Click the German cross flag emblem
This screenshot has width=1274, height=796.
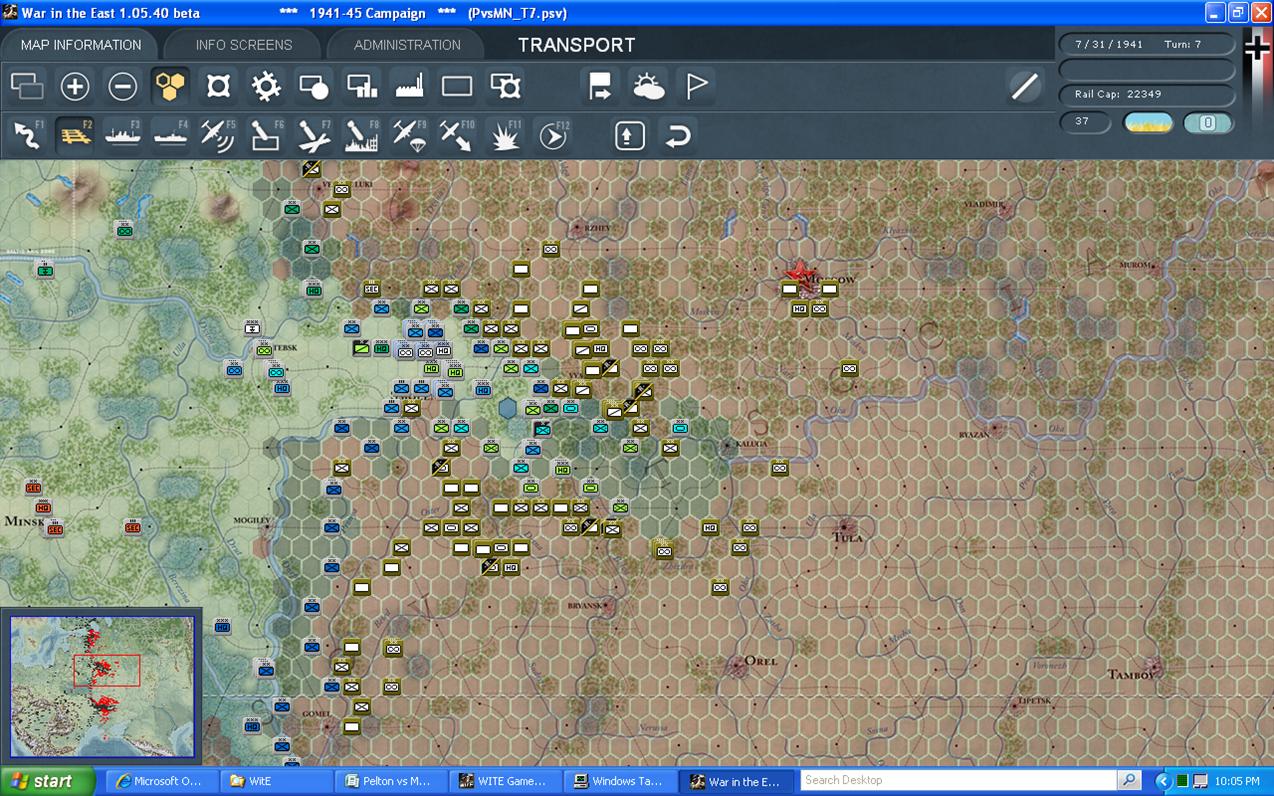pyautogui.click(x=1256, y=47)
